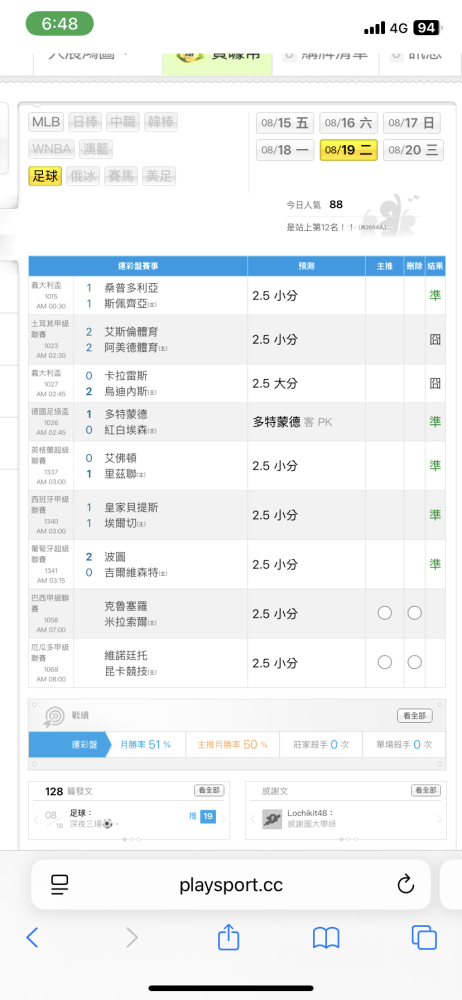Select 主推 radio for 克魯塞羅 match
Viewport: 462px width, 1000px height.
click(385, 613)
